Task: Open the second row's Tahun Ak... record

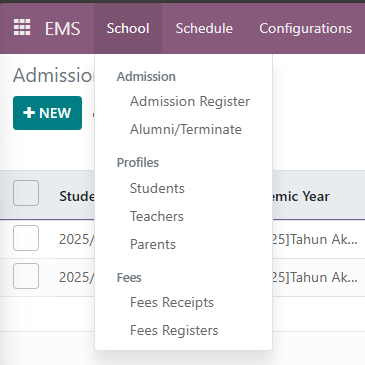Action: coord(315,277)
